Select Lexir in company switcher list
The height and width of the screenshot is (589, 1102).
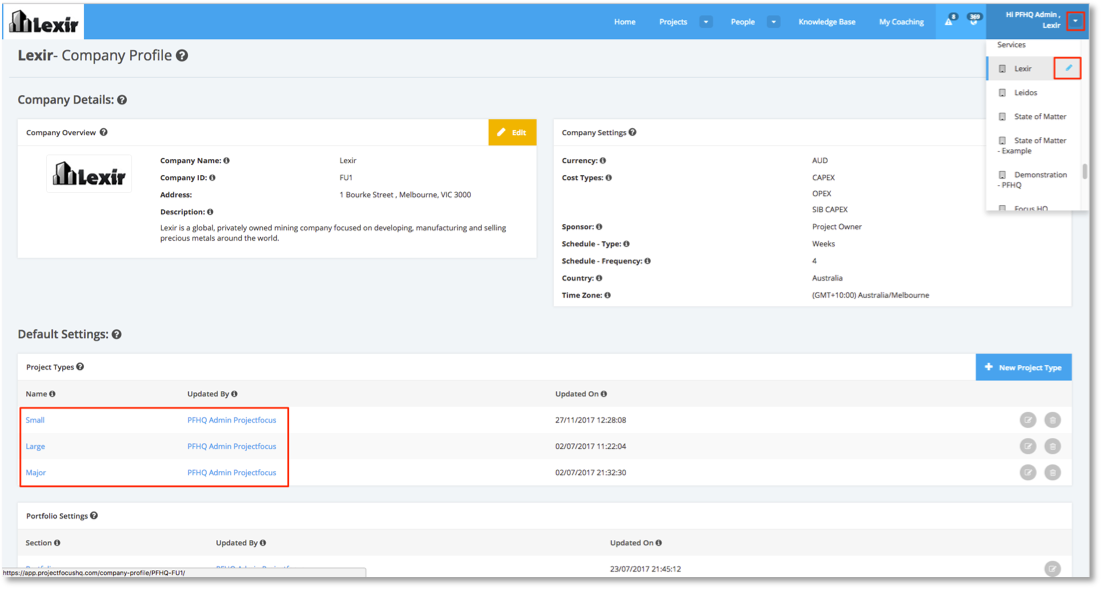1023,69
